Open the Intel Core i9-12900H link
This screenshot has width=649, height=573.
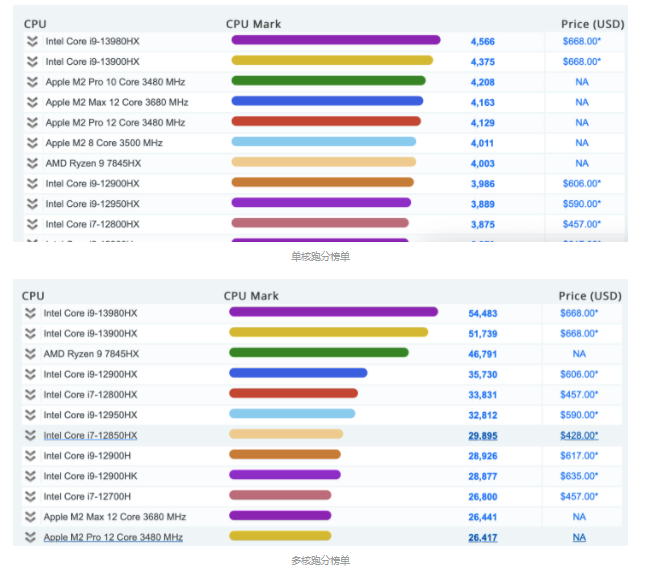87,456
